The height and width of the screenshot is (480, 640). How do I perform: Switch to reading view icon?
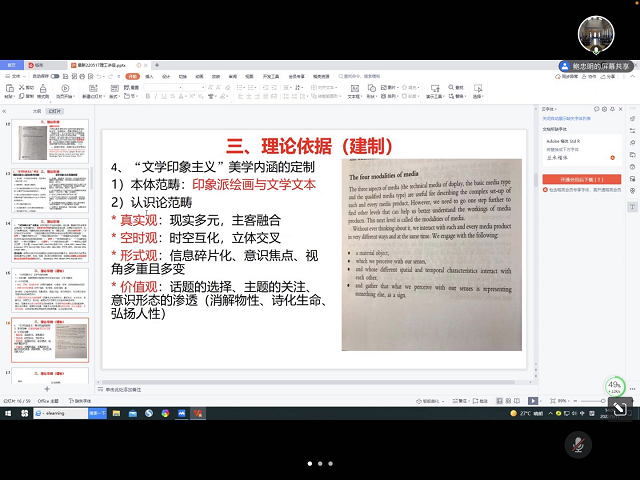pos(517,401)
